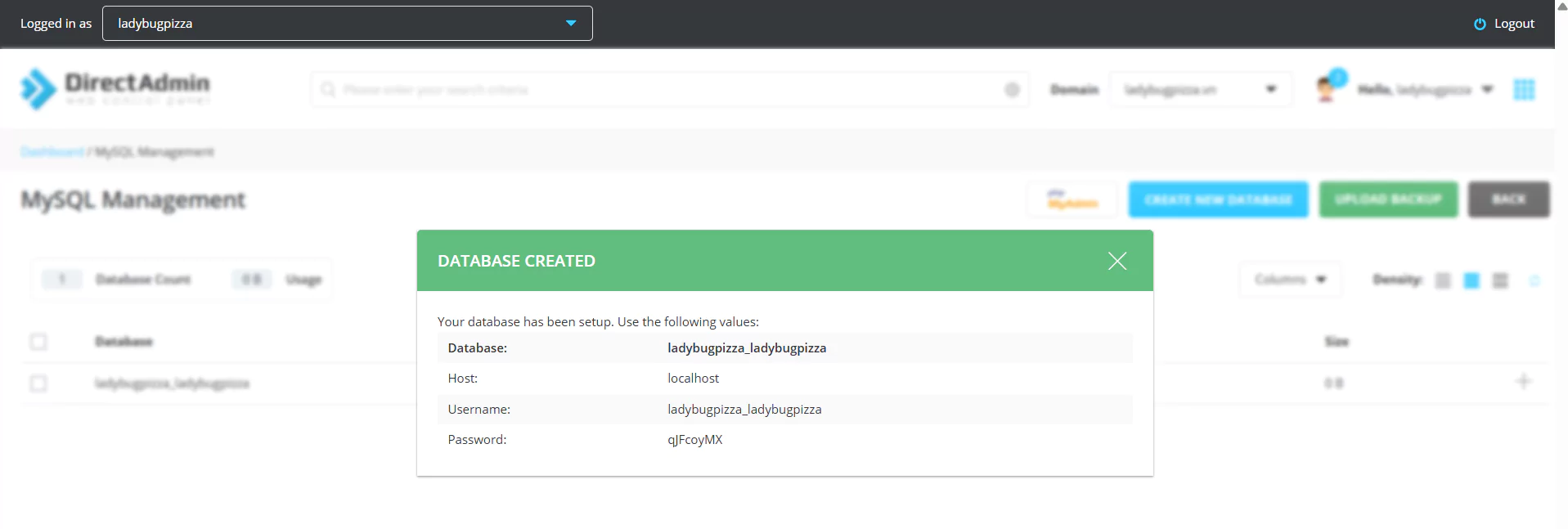
Task: Click the Database name value in dialog
Action: (x=747, y=348)
